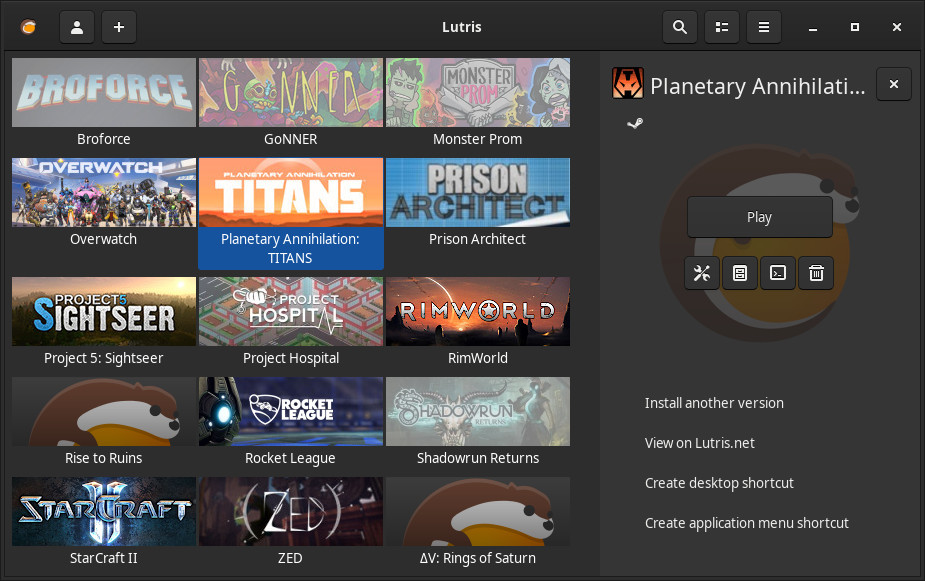Select the Planetary Annihilation TITANS banner
Image resolution: width=925 pixels, height=581 pixels.
[x=291, y=192]
